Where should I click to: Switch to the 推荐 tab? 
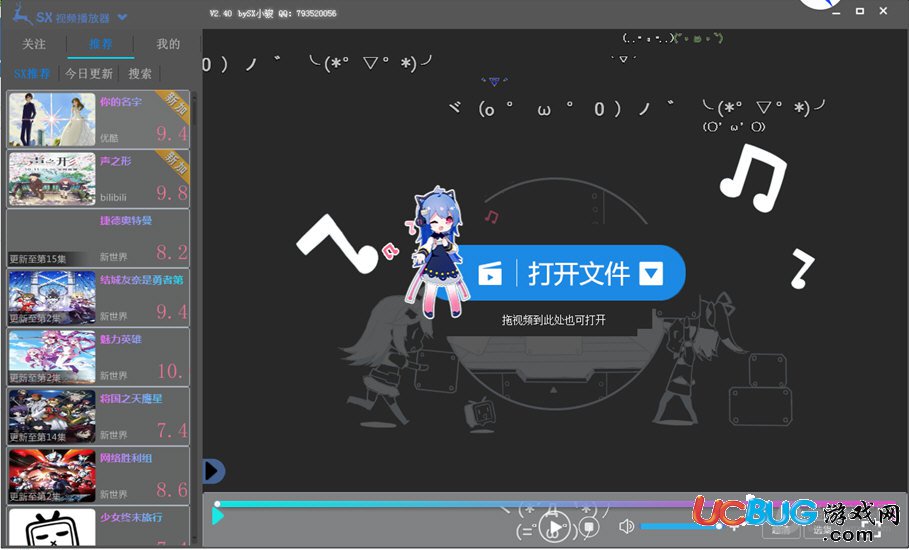click(x=101, y=44)
